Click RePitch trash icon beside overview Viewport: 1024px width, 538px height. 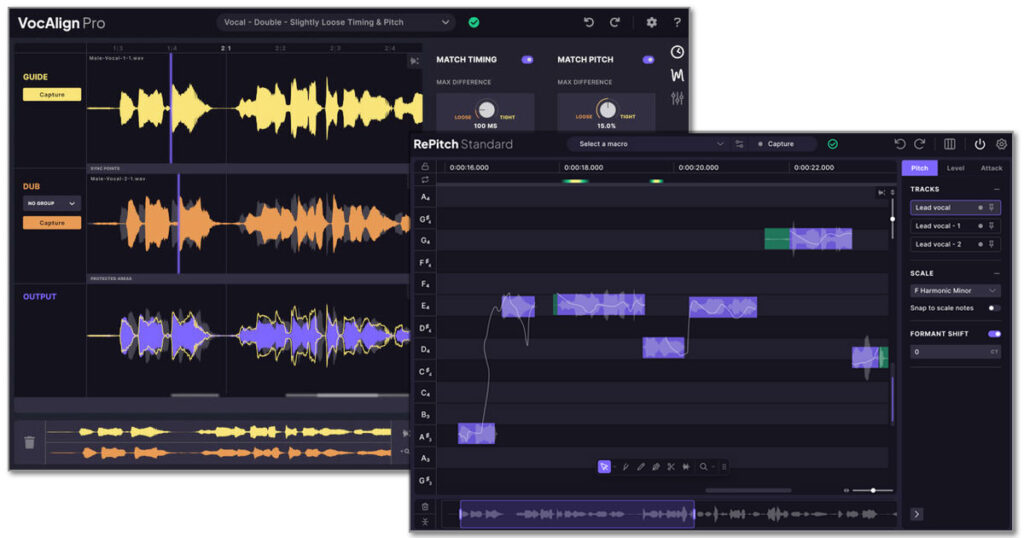click(424, 507)
